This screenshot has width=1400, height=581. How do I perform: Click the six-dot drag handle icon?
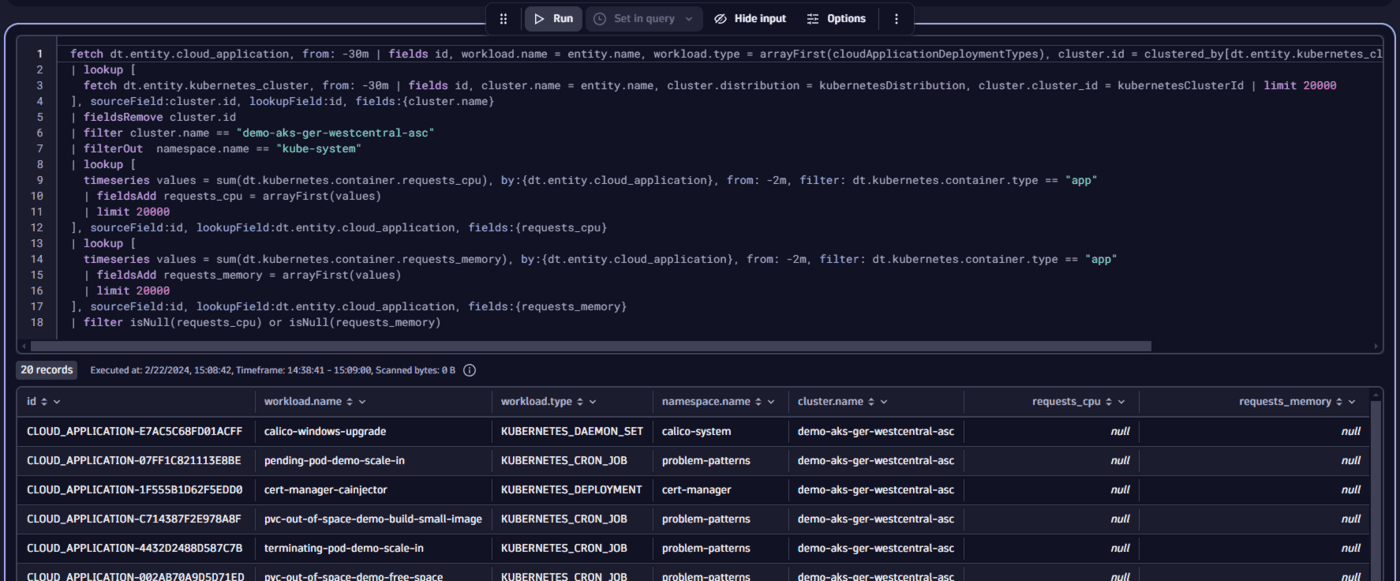coord(503,18)
